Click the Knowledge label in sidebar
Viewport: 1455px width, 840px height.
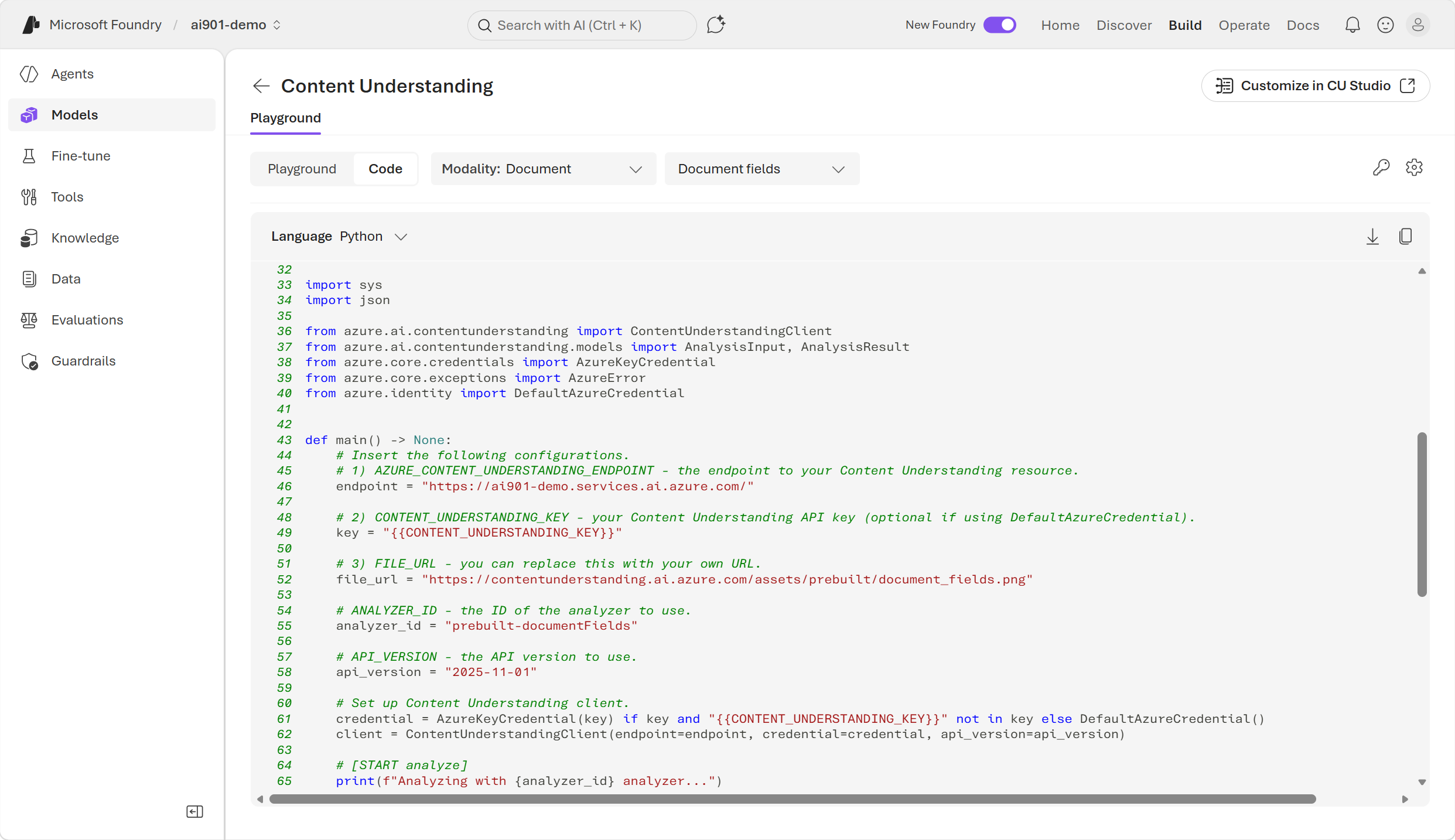[85, 238]
